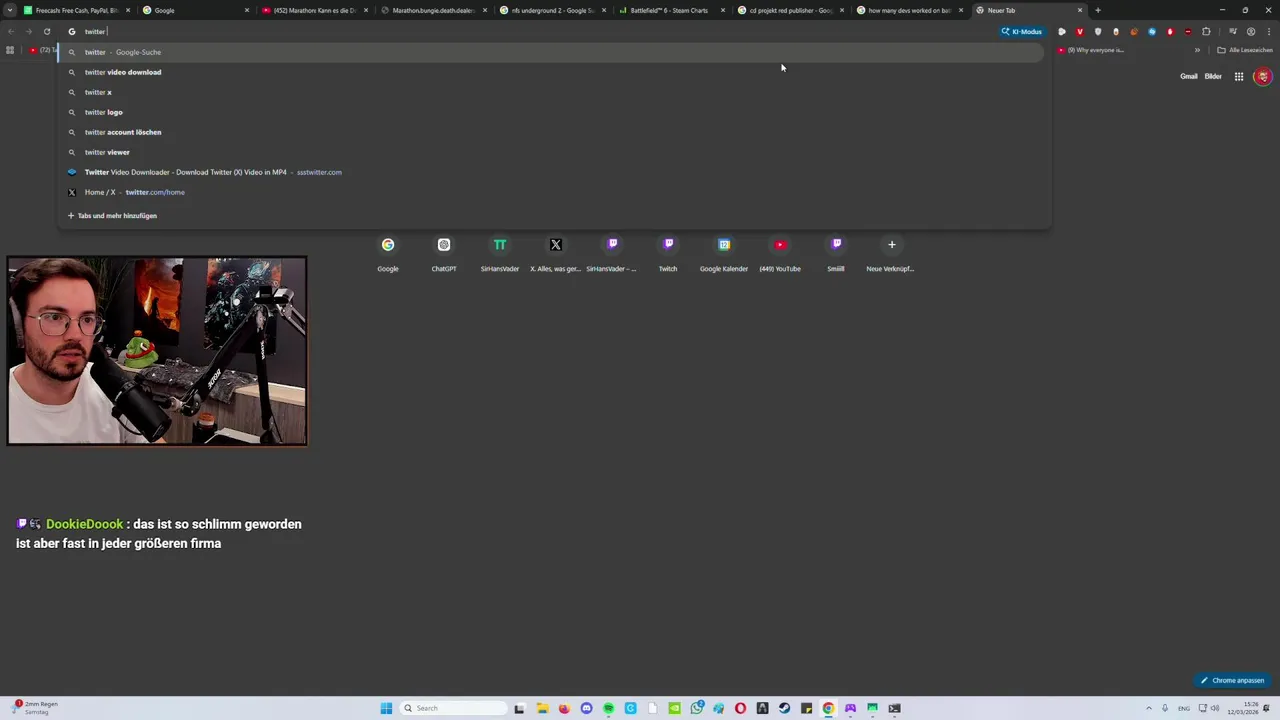
Task: Open the Extensions puzzle-piece icon
Action: point(1206,31)
